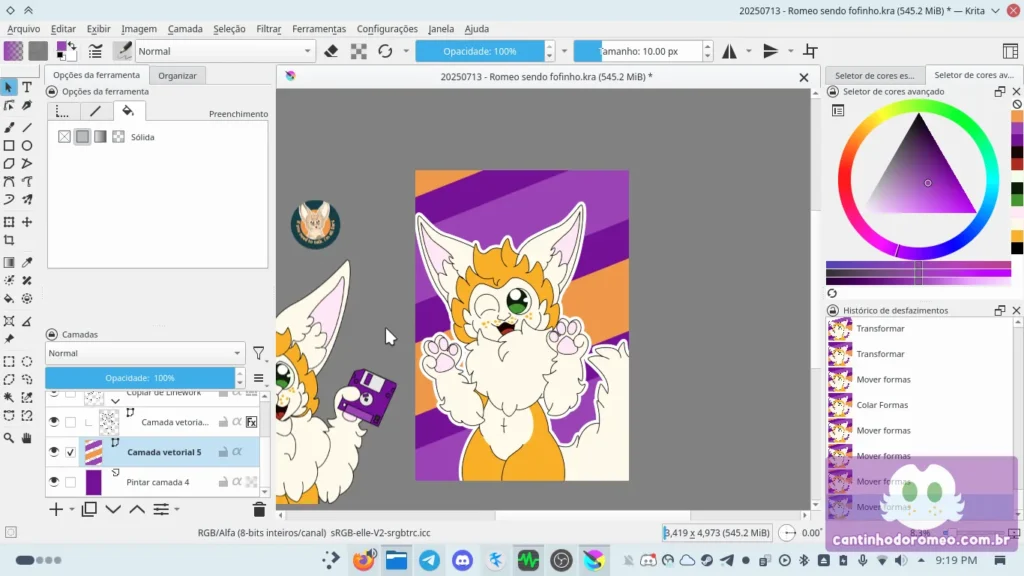Image resolution: width=1024 pixels, height=576 pixels.
Task: Open the Configurações menu
Action: click(387, 29)
